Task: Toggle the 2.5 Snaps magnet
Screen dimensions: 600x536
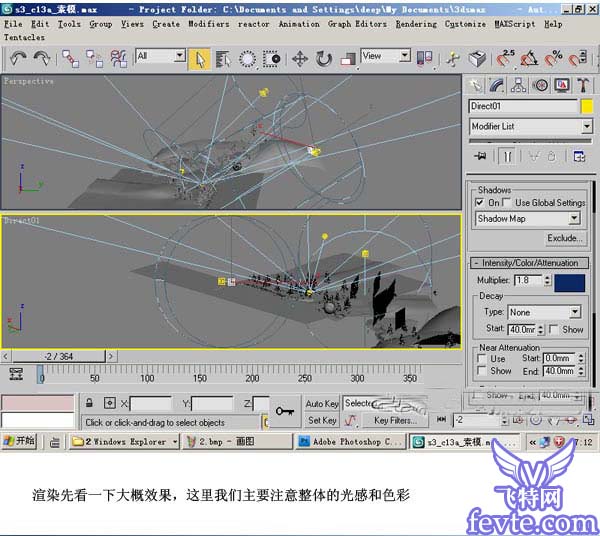Action: tap(506, 58)
